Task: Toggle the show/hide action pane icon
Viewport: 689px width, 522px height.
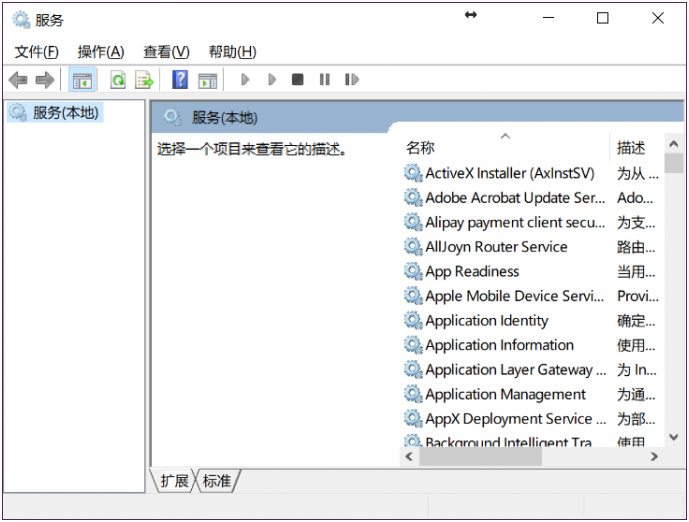Action: 207,80
